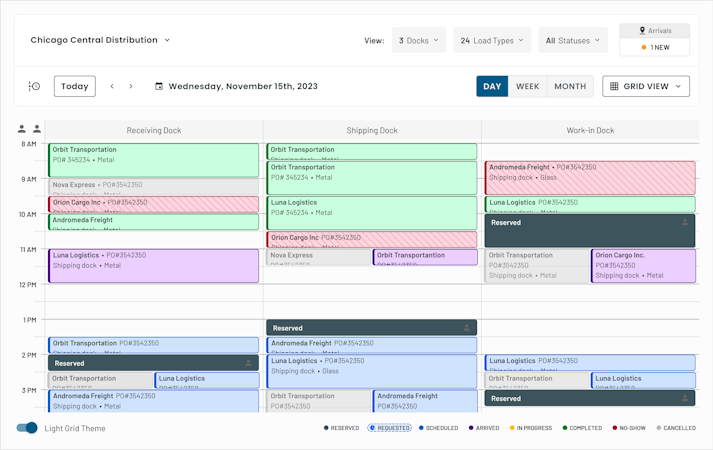This screenshot has height=450, width=713.
Task: Toggle the No-Show status legend filter
Action: point(629,428)
